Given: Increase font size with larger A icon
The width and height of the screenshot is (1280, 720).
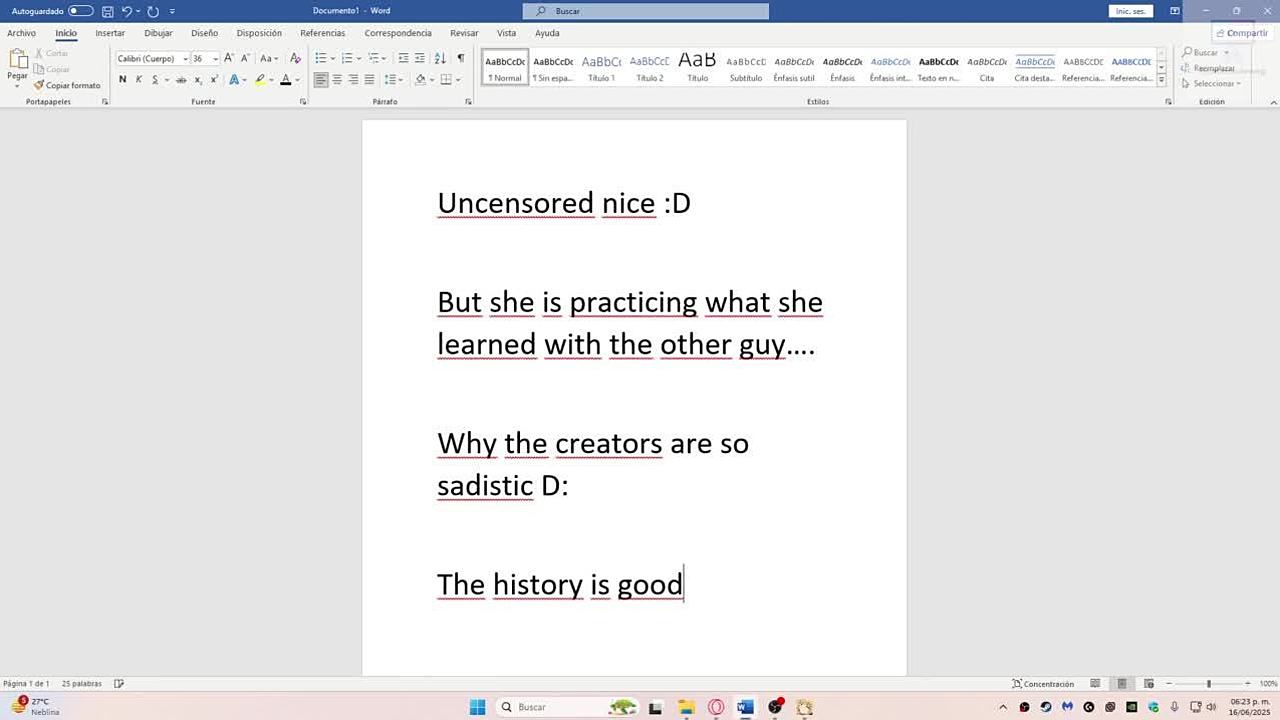Looking at the screenshot, I should [x=229, y=58].
